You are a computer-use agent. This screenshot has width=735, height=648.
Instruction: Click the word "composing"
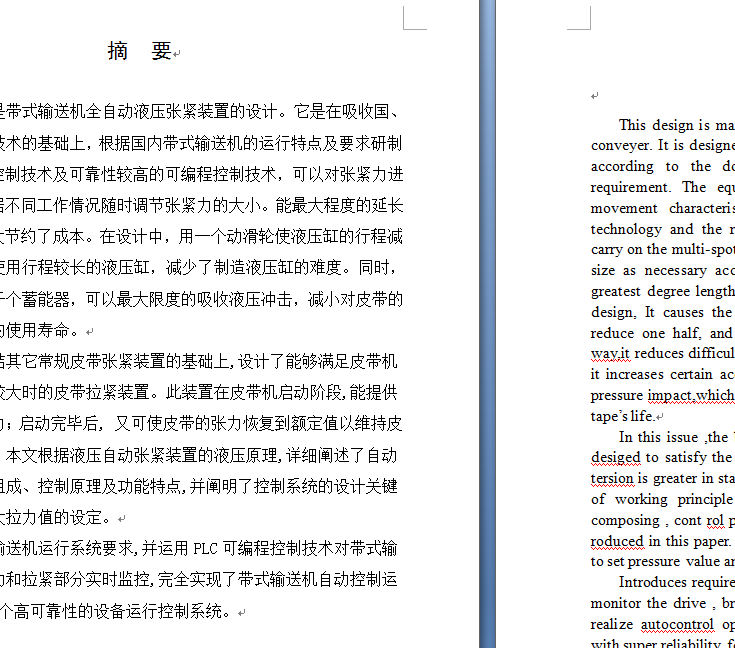(625, 521)
